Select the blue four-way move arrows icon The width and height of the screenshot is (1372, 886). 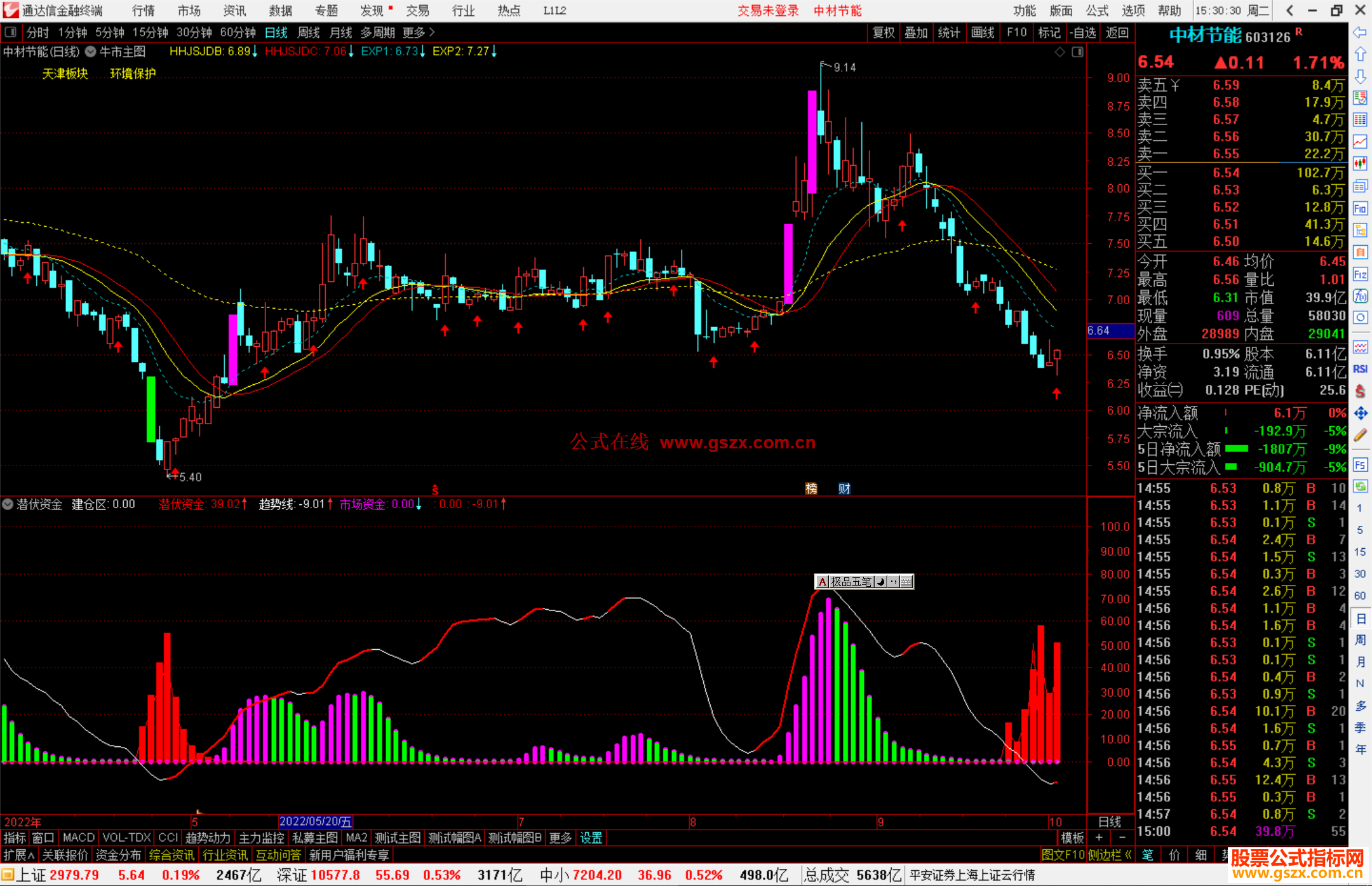1360,413
